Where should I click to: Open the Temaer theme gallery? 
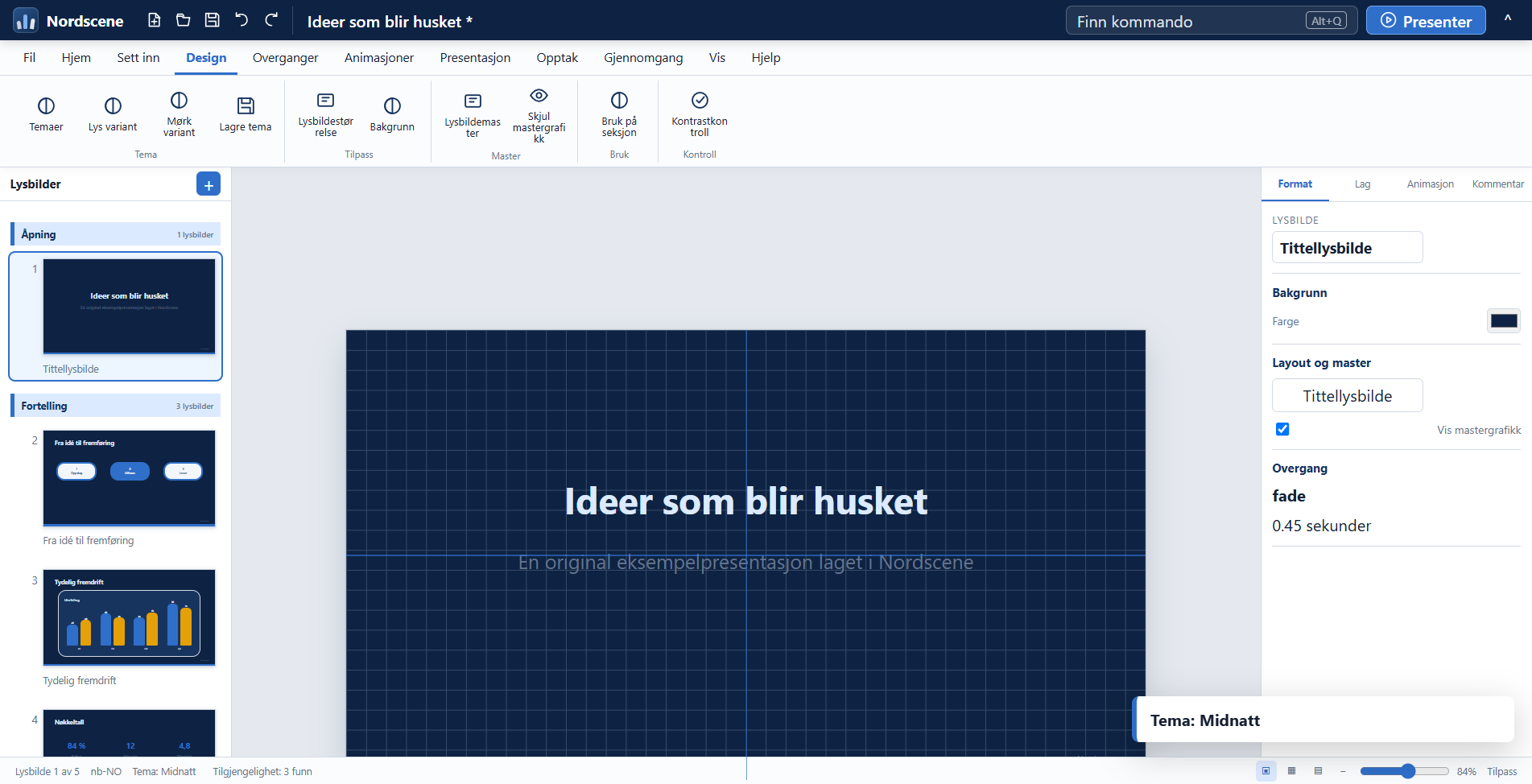[46, 115]
